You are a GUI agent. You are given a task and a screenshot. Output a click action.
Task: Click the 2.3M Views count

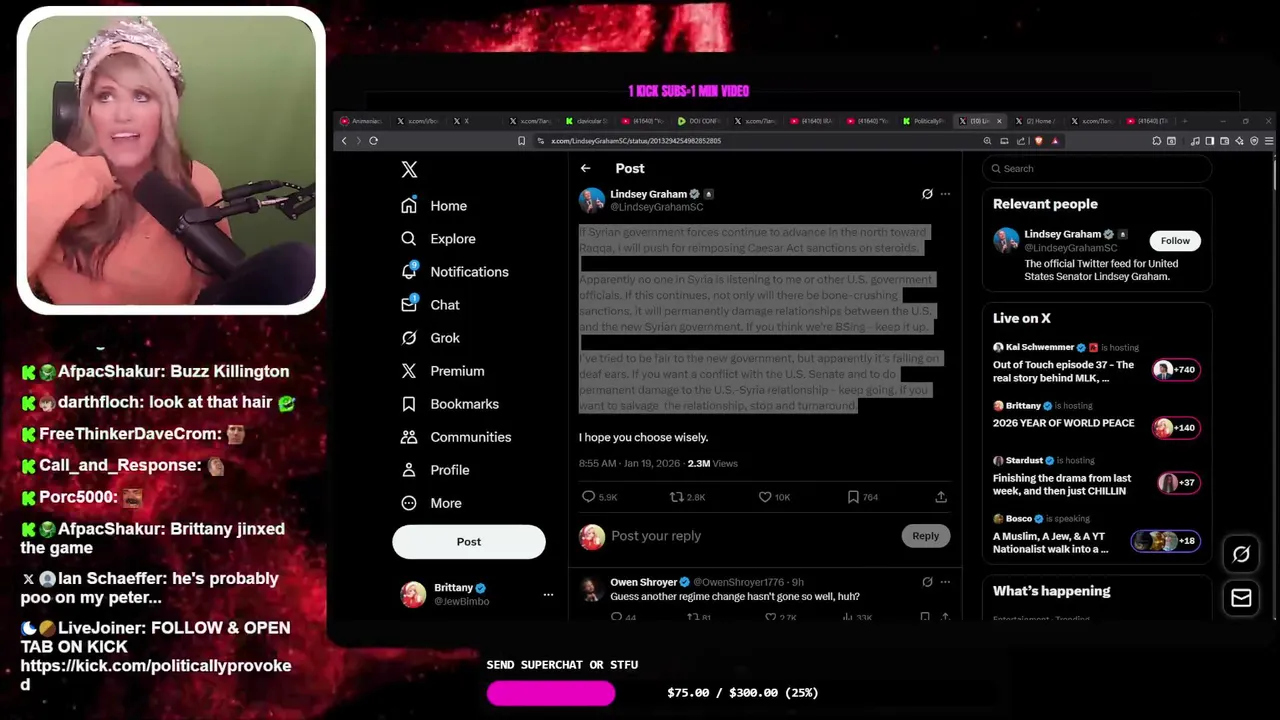(x=712, y=464)
